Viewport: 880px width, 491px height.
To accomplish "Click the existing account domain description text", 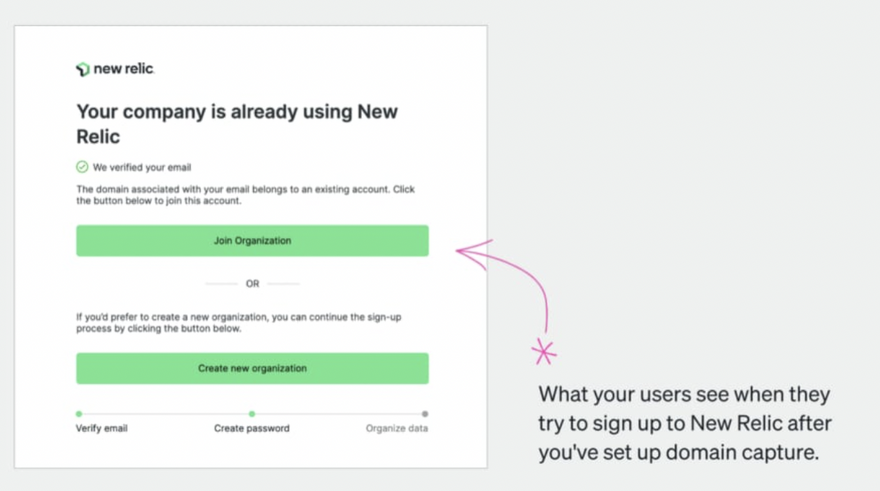I will pyautogui.click(x=245, y=195).
